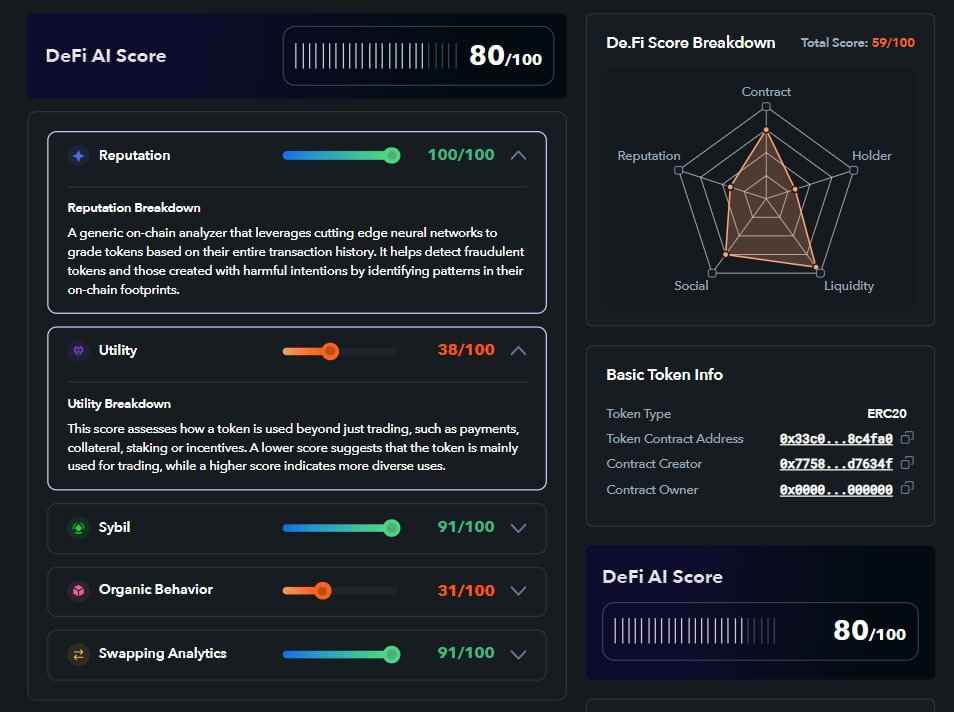Click the De.Fi Score Breakdown heading
The image size is (954, 712).
(691, 43)
